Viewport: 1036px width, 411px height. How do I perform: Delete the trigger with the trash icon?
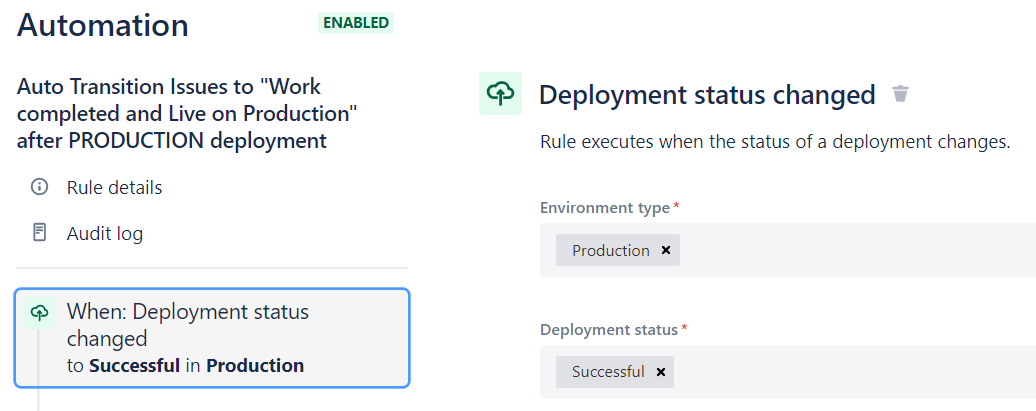900,94
